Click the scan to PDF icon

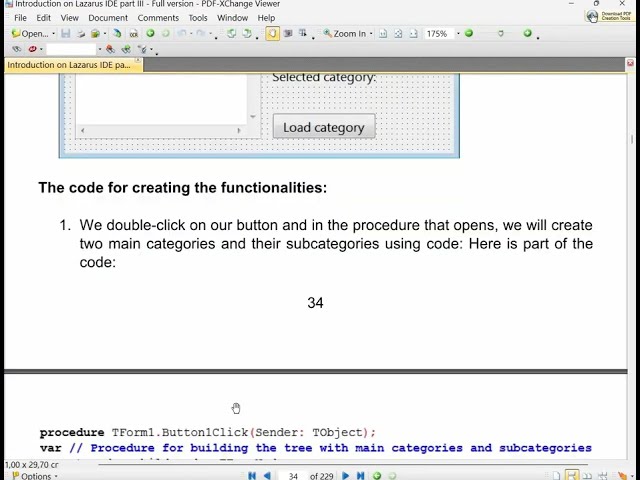(118, 33)
